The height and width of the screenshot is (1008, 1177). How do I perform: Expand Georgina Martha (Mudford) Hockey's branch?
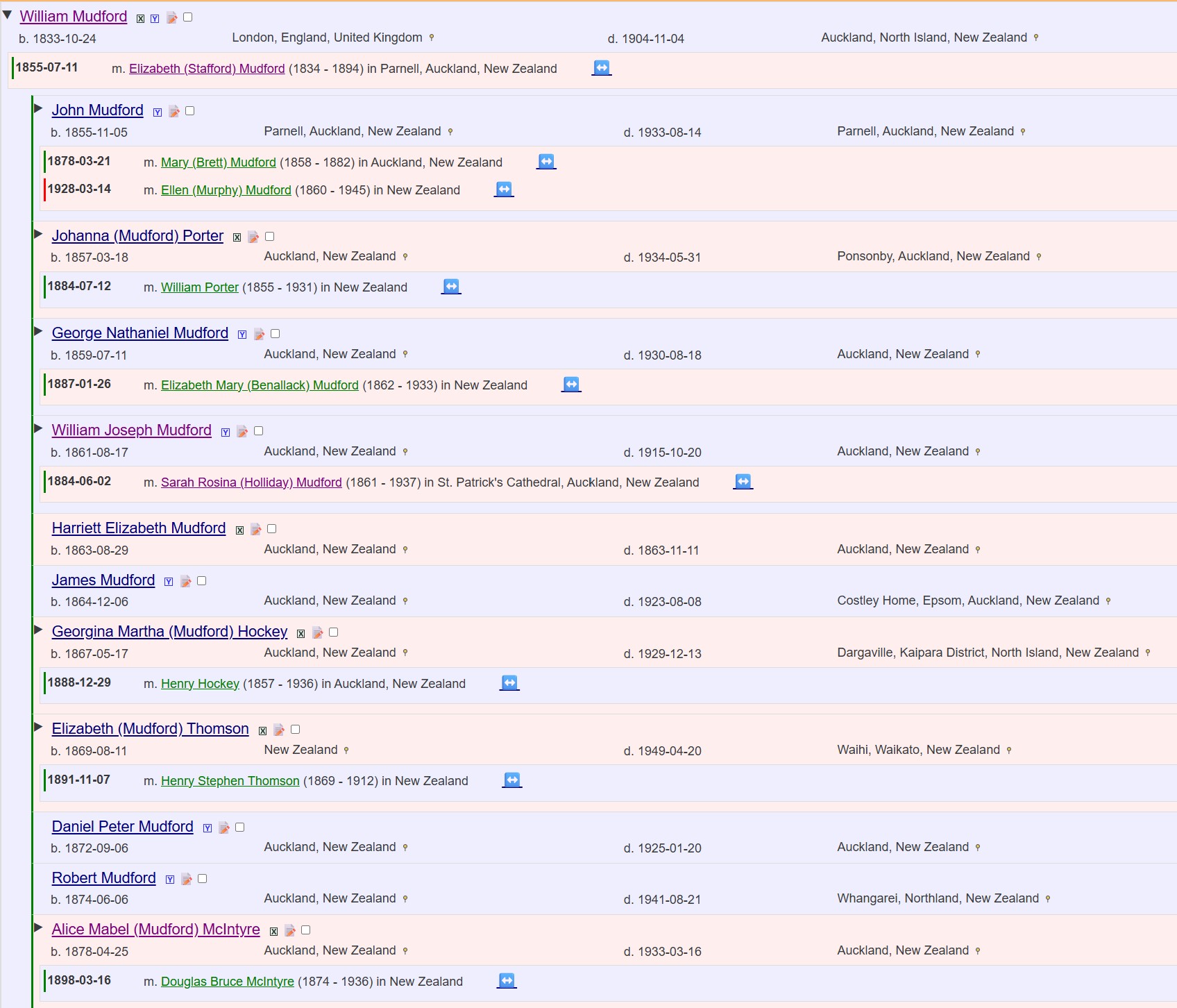[38, 630]
